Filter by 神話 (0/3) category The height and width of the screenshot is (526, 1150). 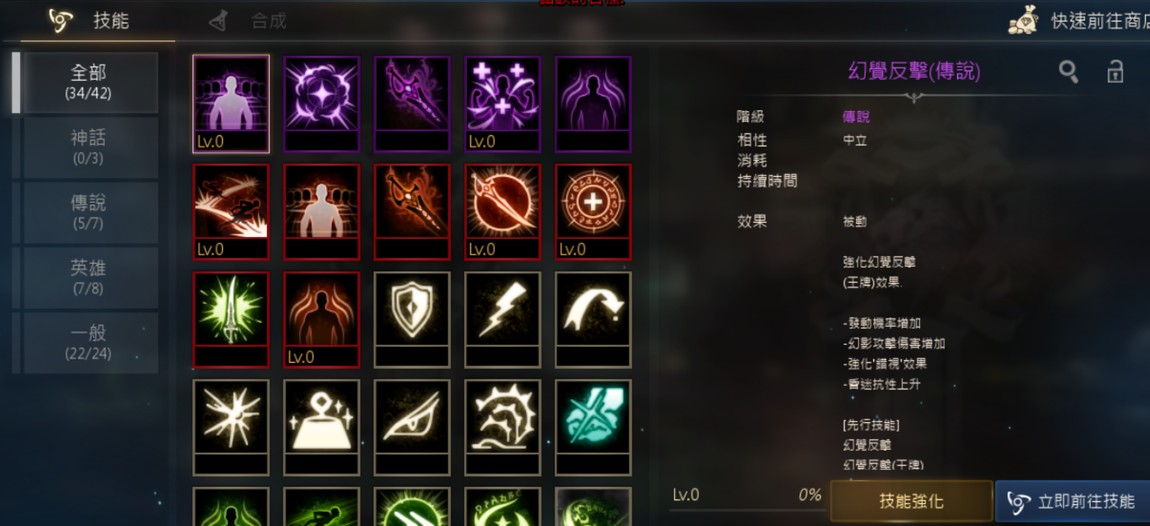coord(90,147)
